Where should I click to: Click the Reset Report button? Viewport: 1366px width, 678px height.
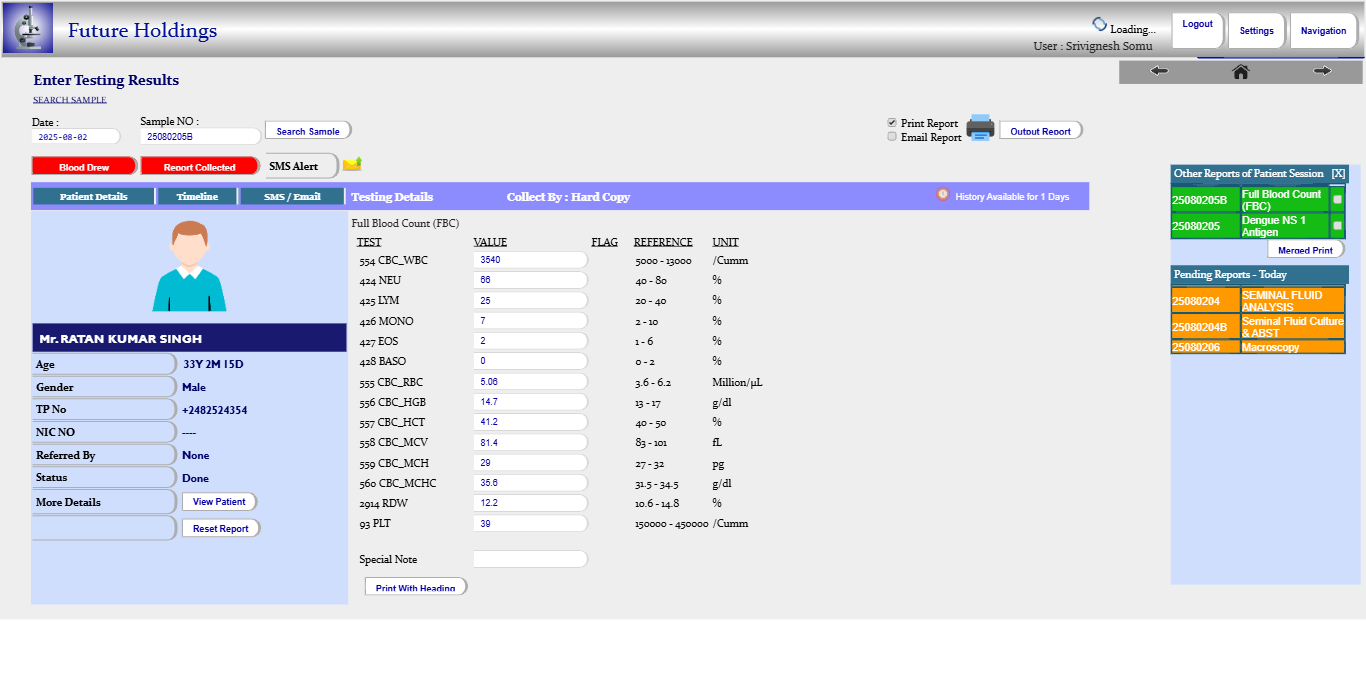click(x=220, y=528)
